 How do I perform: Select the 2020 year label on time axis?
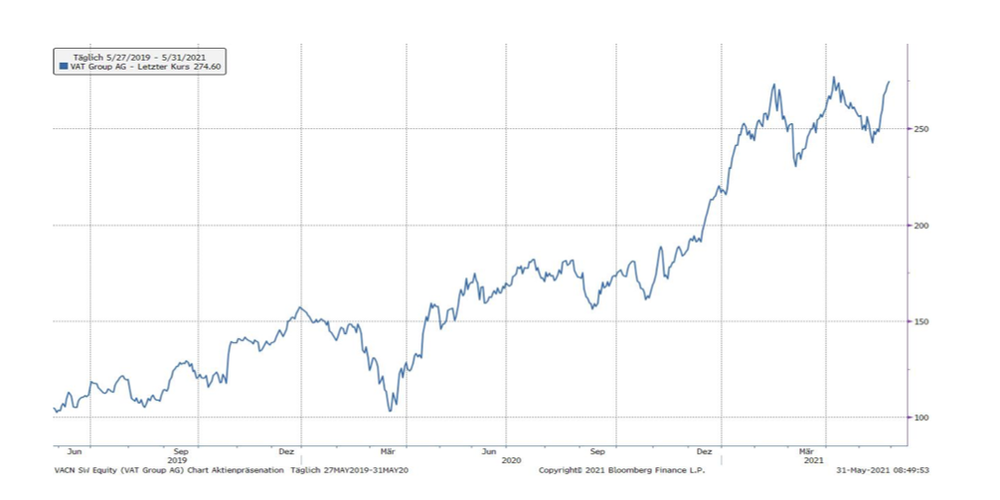pyautogui.click(x=510, y=459)
